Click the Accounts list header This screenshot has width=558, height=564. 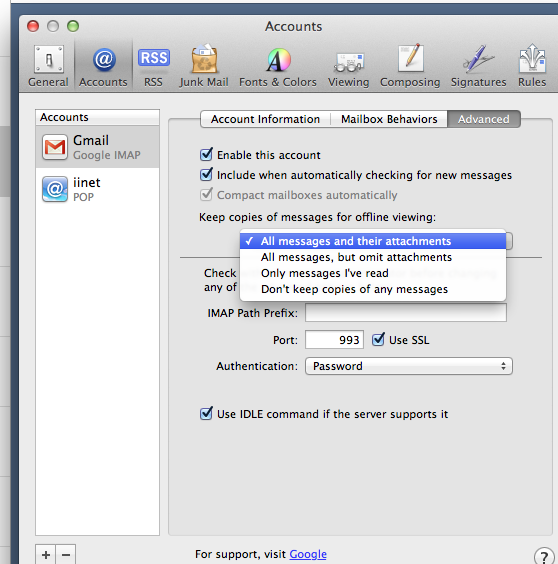click(97, 117)
